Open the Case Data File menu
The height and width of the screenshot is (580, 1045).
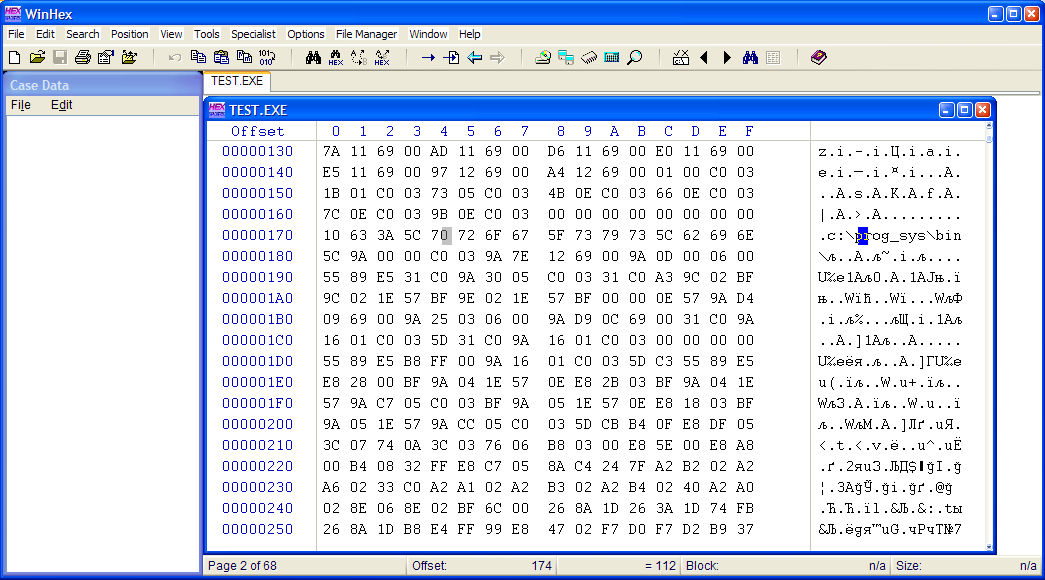point(20,105)
